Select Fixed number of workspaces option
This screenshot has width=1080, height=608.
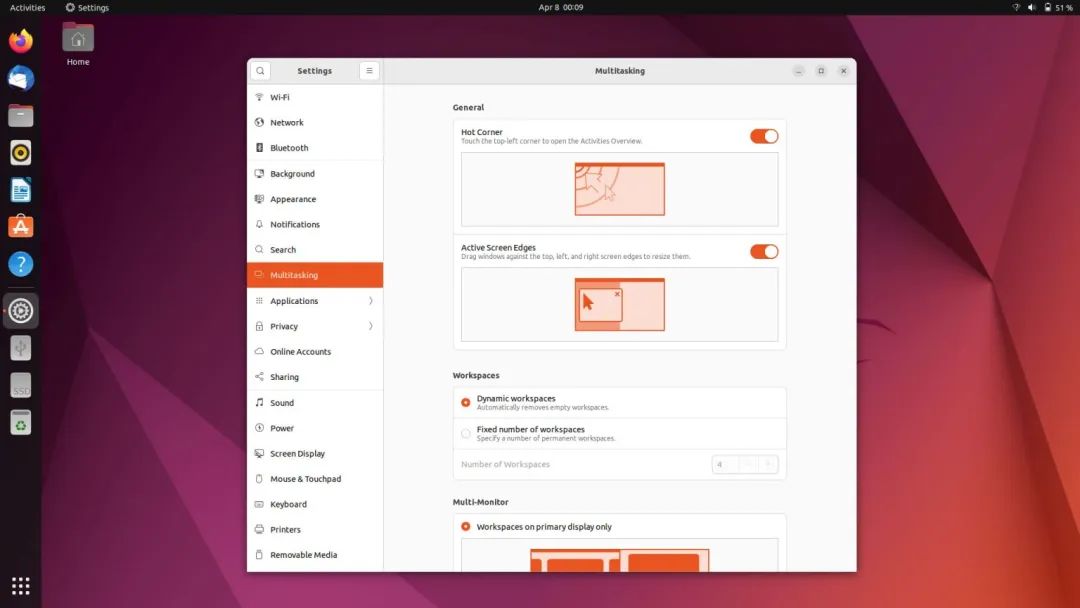coord(466,433)
